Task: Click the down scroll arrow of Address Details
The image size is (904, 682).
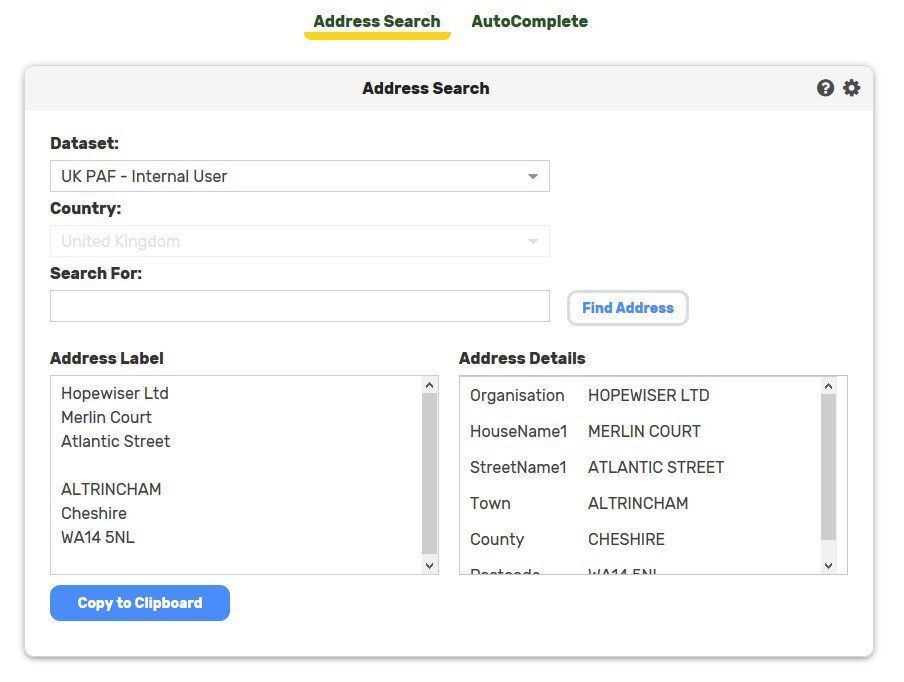Action: click(x=828, y=565)
